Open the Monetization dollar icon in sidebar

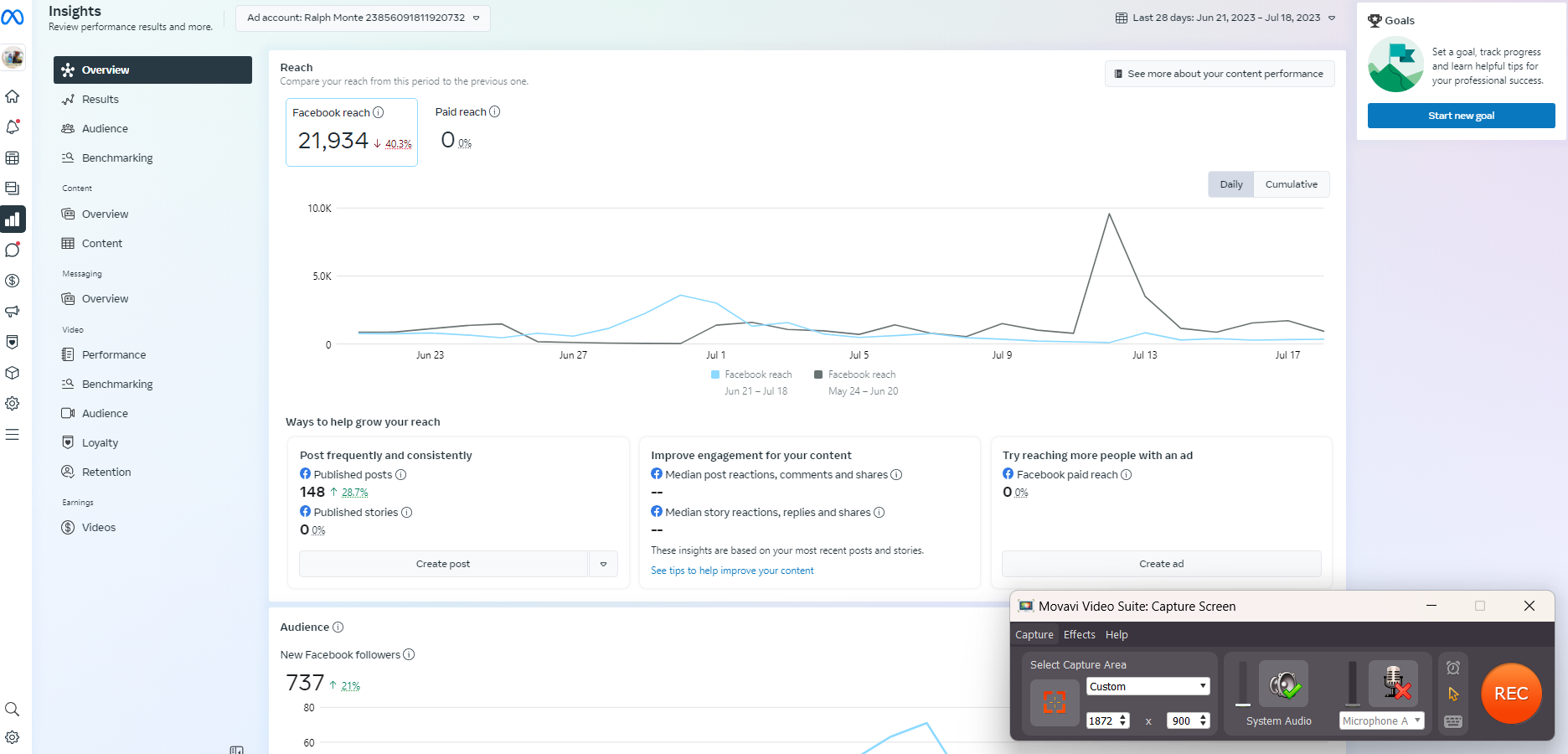click(13, 281)
